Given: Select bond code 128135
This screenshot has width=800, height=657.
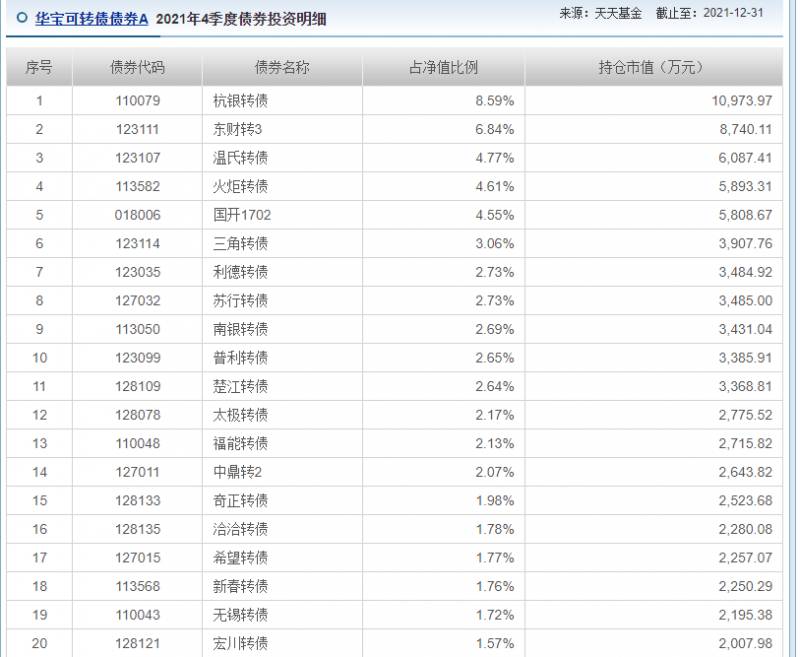Looking at the screenshot, I should coord(138,529).
